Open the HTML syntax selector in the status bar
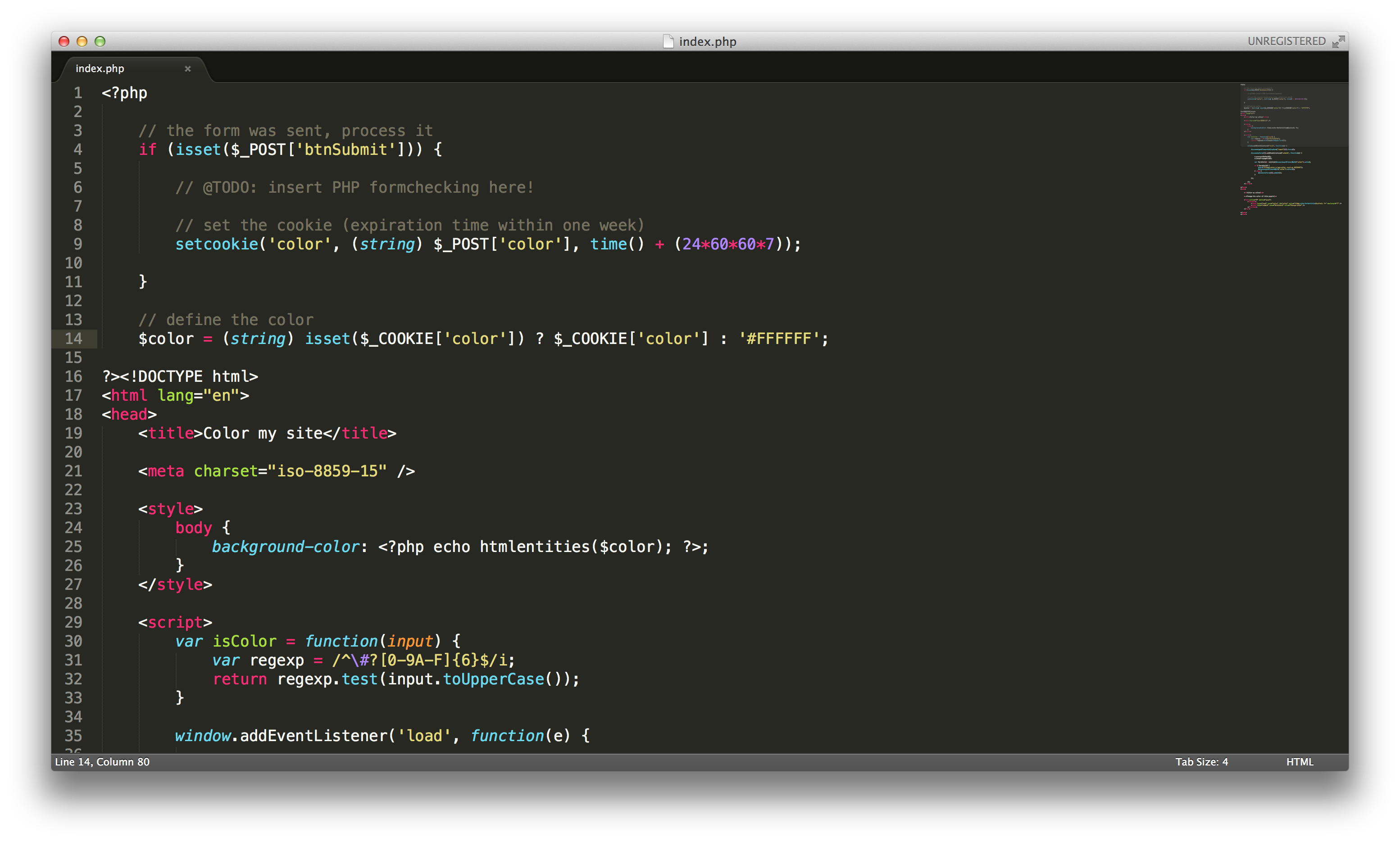Viewport: 1400px width, 842px height. click(1299, 761)
